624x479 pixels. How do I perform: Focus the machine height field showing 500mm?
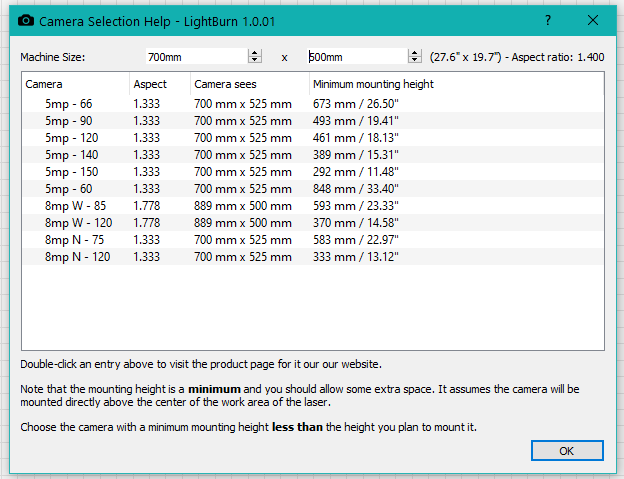[358, 57]
